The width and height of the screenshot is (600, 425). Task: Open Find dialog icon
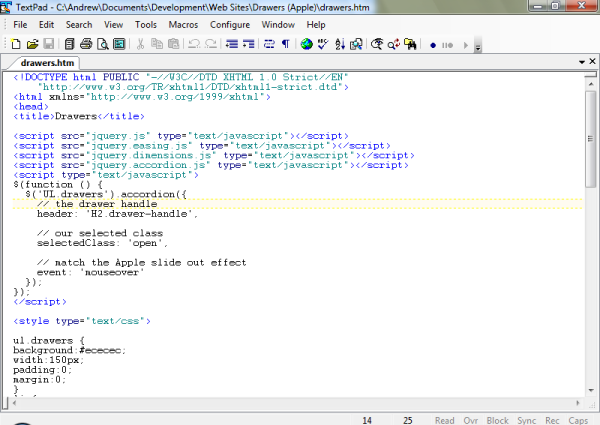pyautogui.click(x=377, y=44)
